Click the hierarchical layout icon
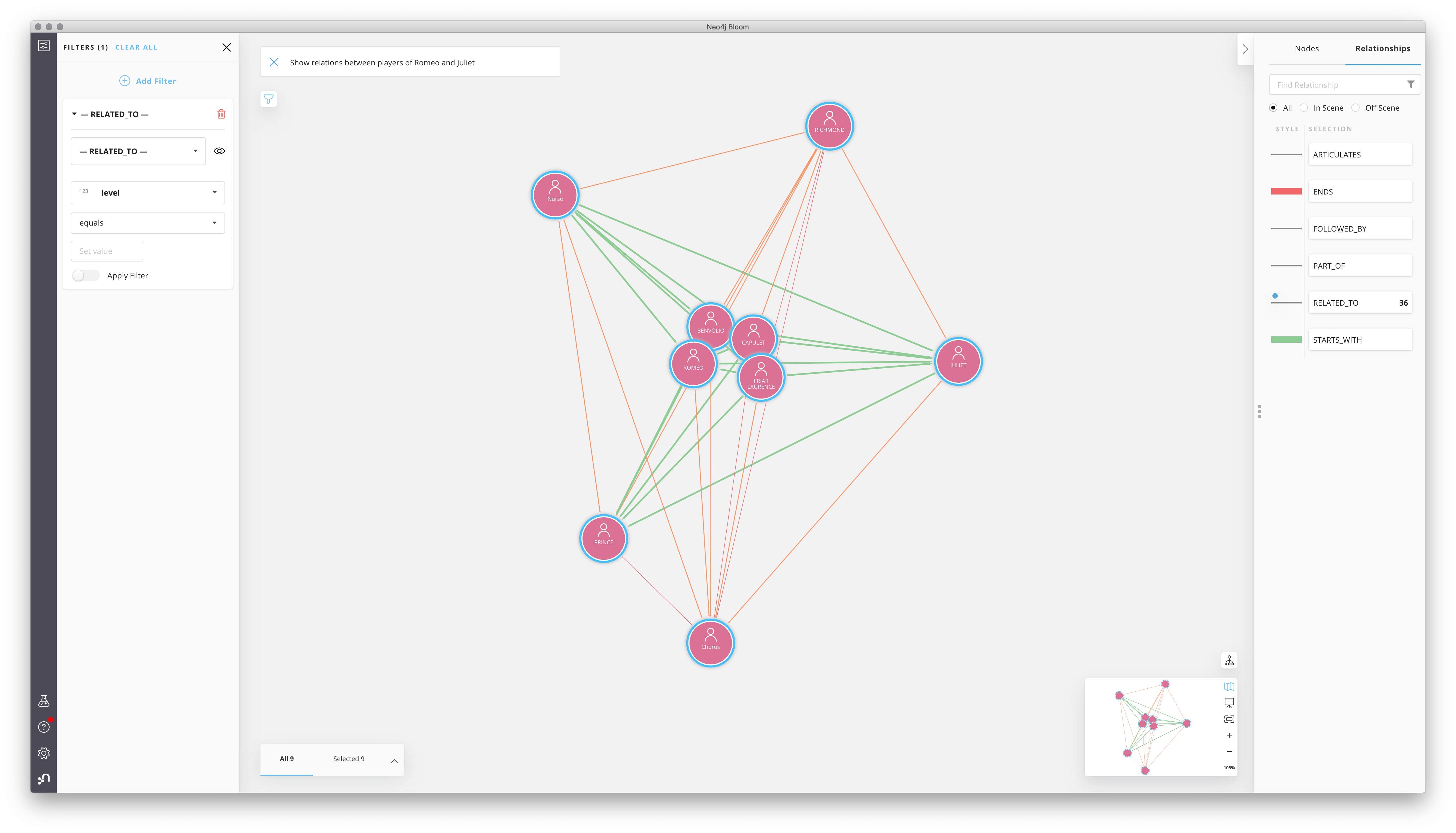 pyautogui.click(x=1229, y=661)
